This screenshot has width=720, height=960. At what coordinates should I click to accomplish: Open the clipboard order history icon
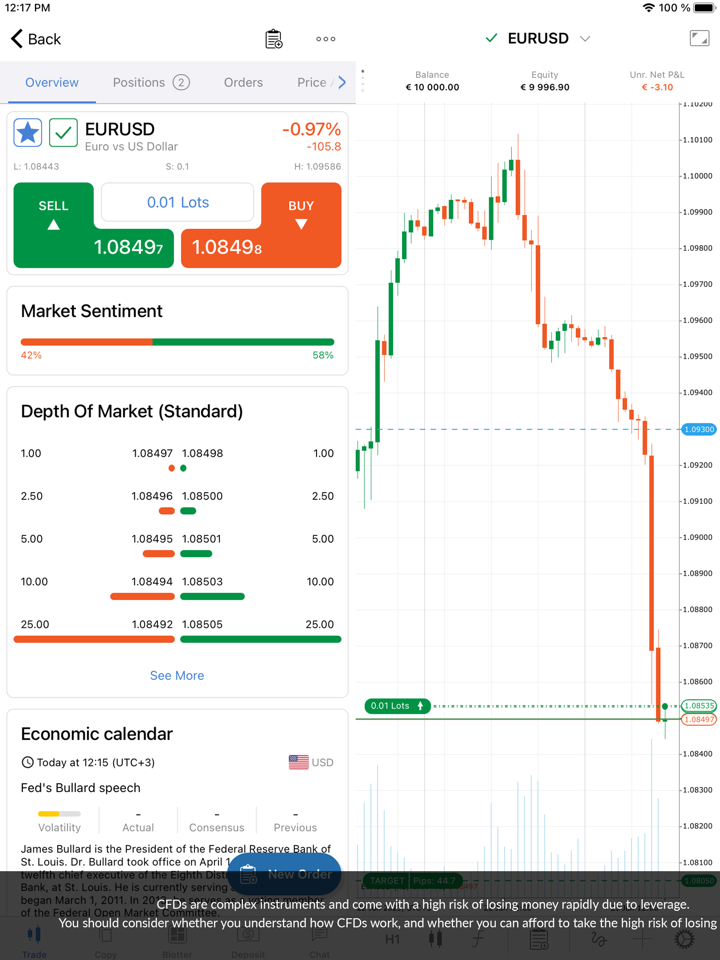(x=273, y=39)
